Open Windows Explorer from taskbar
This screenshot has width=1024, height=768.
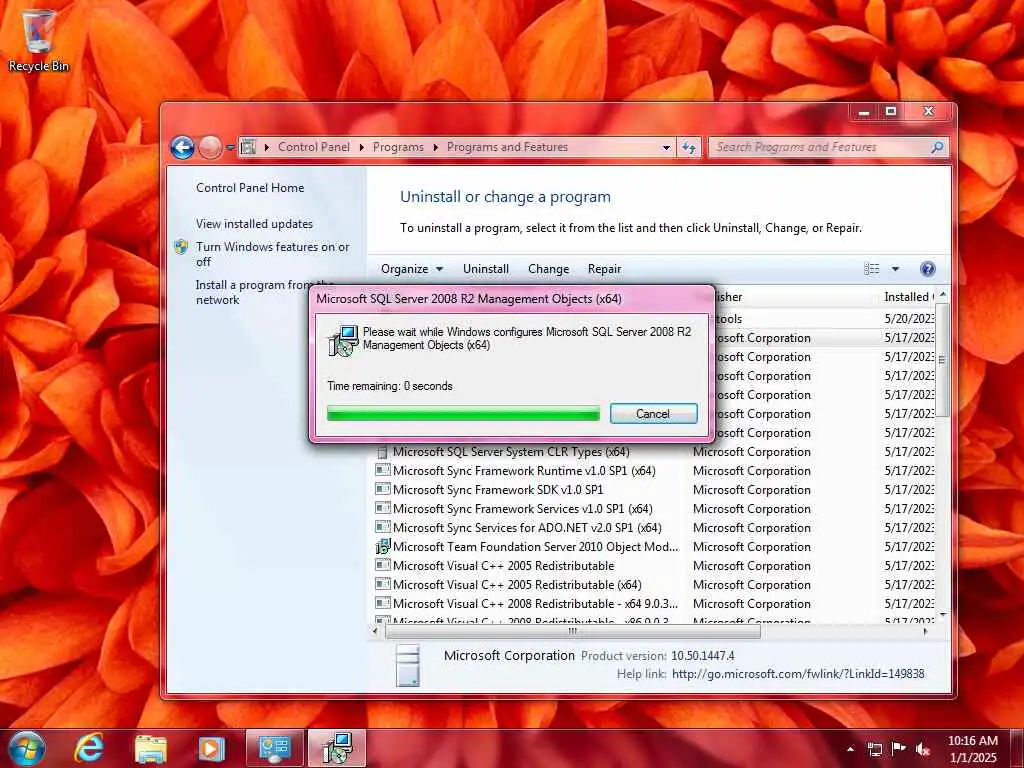click(x=151, y=749)
